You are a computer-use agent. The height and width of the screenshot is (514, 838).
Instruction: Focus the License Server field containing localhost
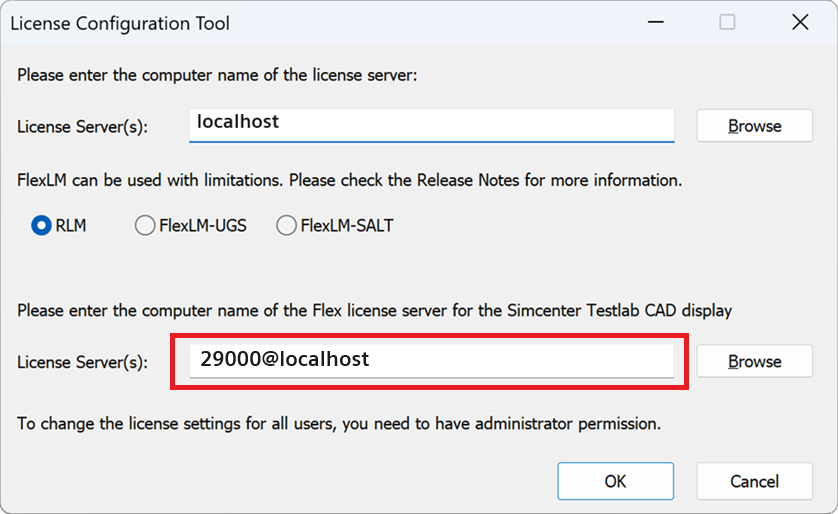coord(431,126)
